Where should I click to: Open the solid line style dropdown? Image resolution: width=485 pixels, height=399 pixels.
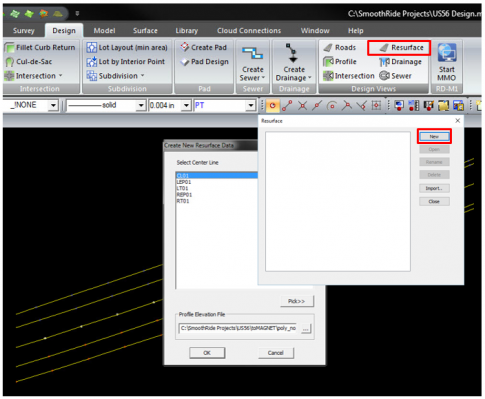tap(141, 106)
